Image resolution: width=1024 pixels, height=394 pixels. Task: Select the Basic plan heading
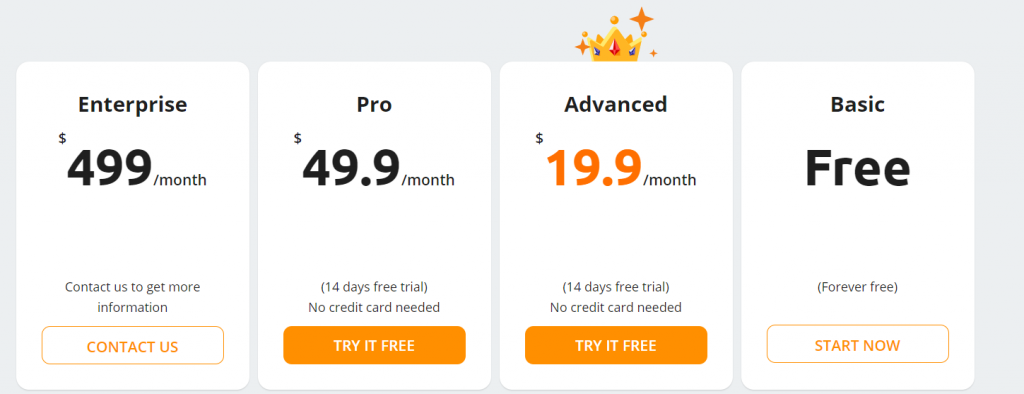857,105
